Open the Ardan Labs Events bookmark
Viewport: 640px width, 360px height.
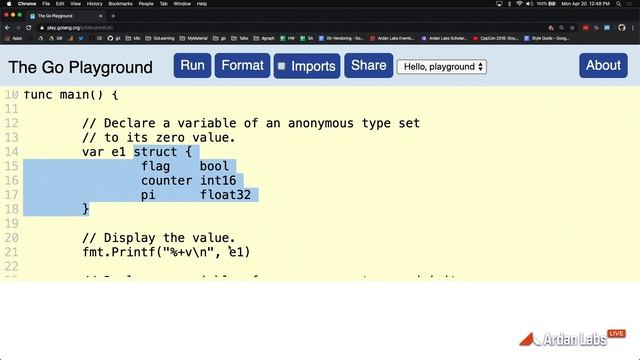tap(393, 38)
